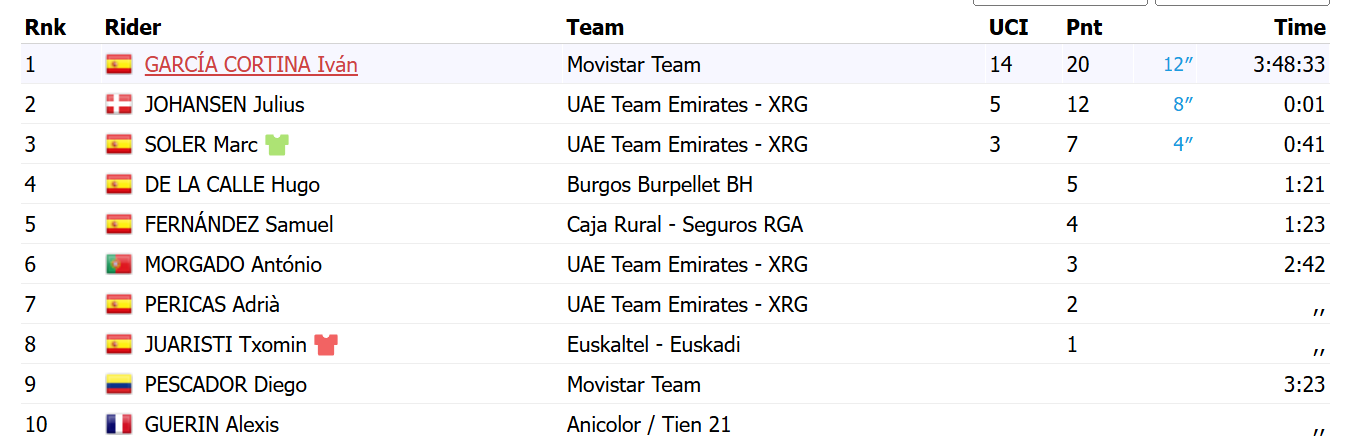
Task: Click the Portuguese flag beside MORGADO António
Action: point(119,265)
